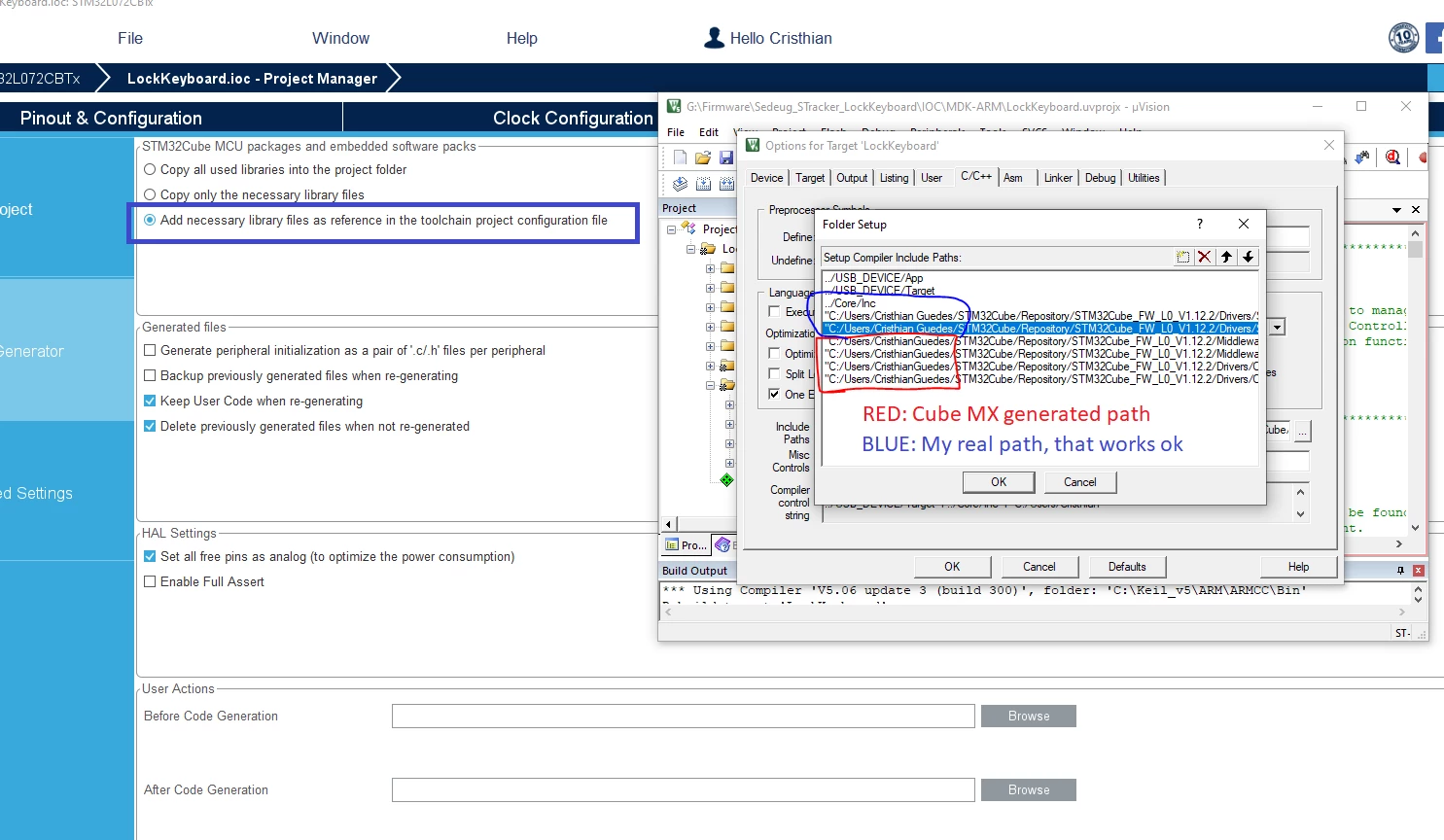The width and height of the screenshot is (1444, 840).
Task: Open file icon in µVision toolbar
Action: [702, 157]
